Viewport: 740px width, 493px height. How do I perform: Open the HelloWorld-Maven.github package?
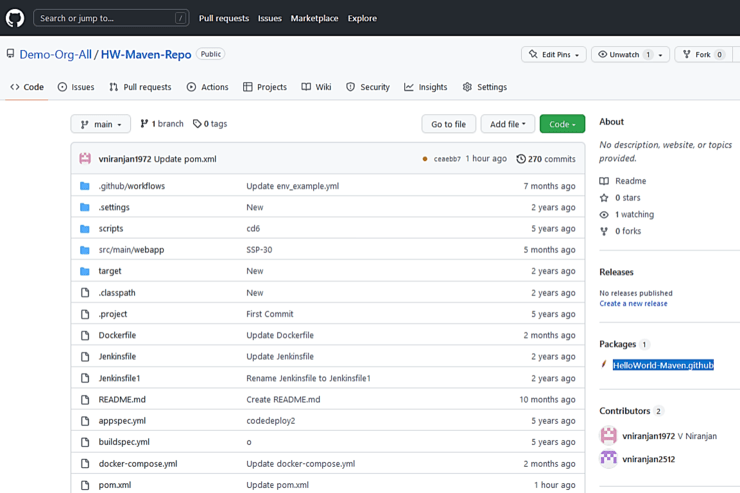click(x=663, y=365)
